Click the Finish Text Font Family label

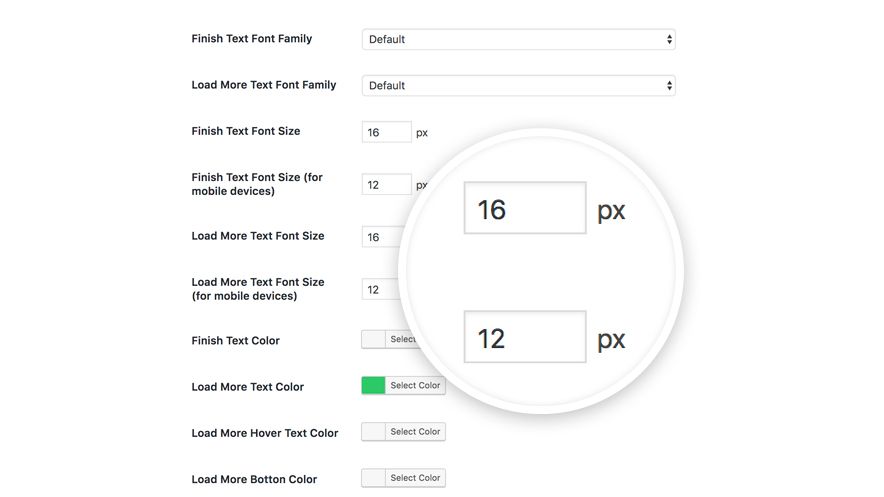(252, 39)
